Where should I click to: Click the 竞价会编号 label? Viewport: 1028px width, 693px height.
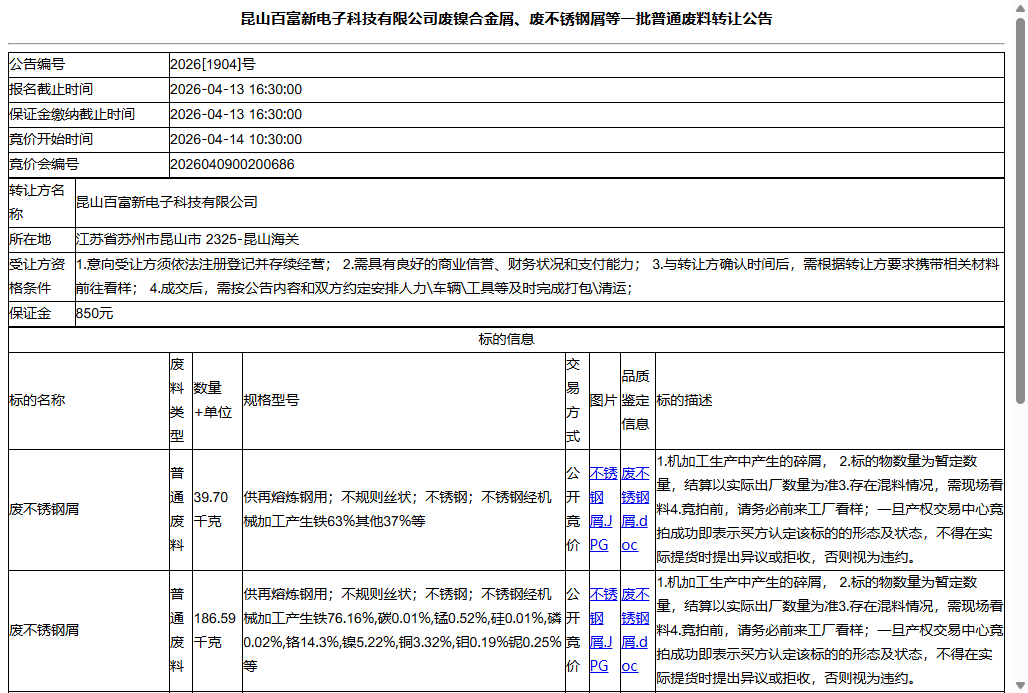[x=44, y=164]
